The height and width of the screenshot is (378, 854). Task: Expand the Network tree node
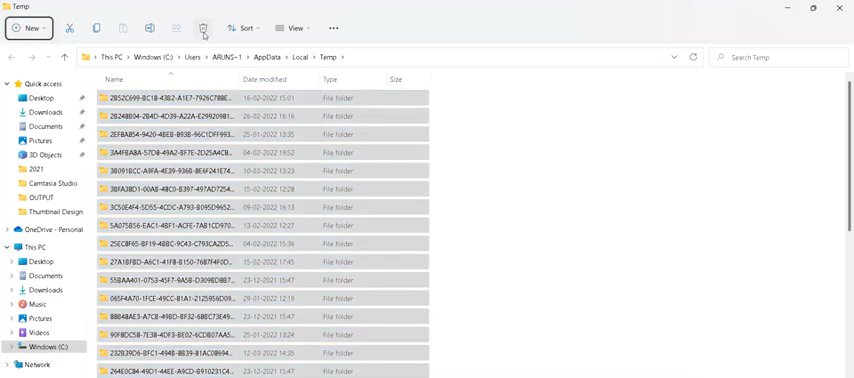pos(7,365)
